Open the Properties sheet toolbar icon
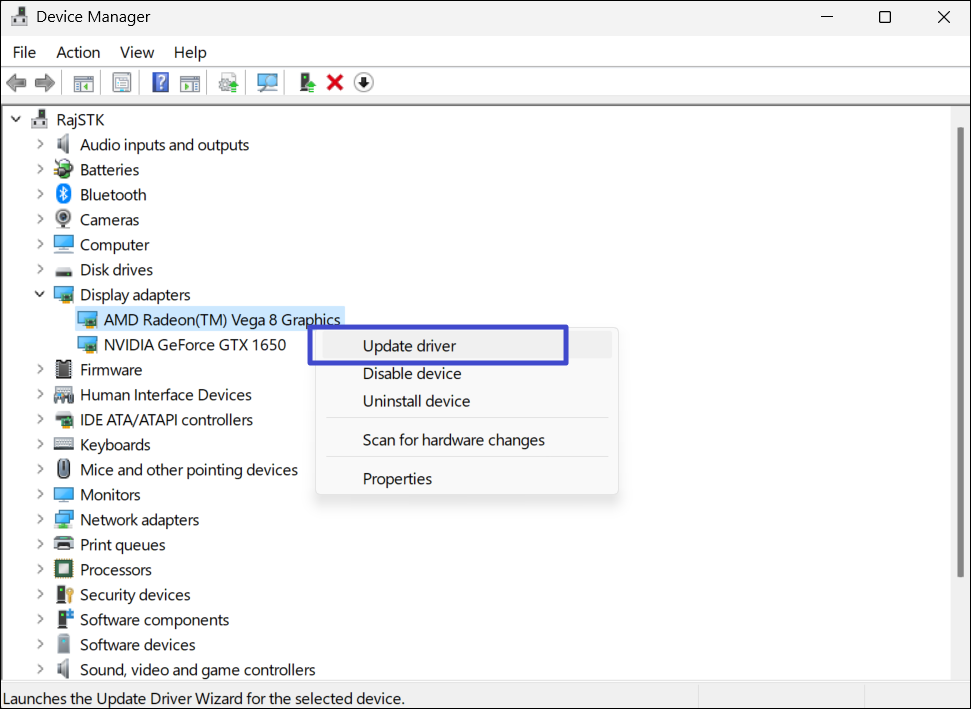Screen dimensions: 971x709 click(x=121, y=82)
